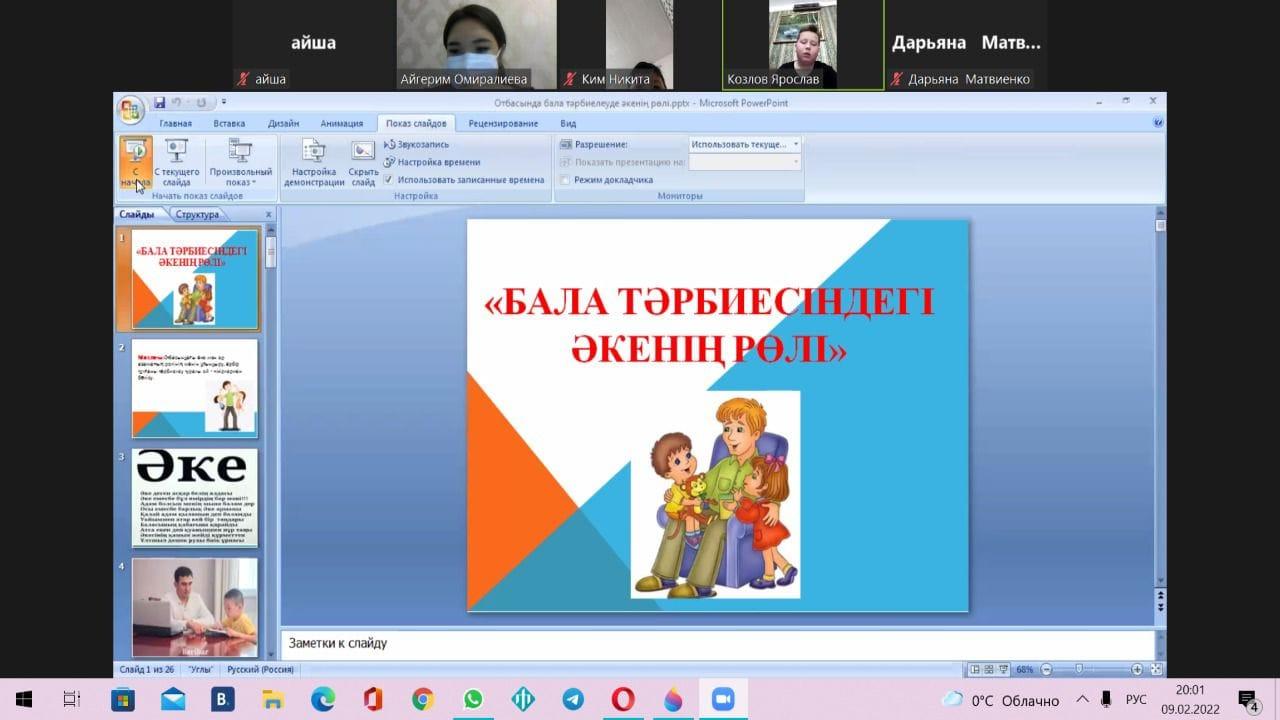Select the Ким Никита participant tile
This screenshot has height=720, width=1280.
[639, 44]
